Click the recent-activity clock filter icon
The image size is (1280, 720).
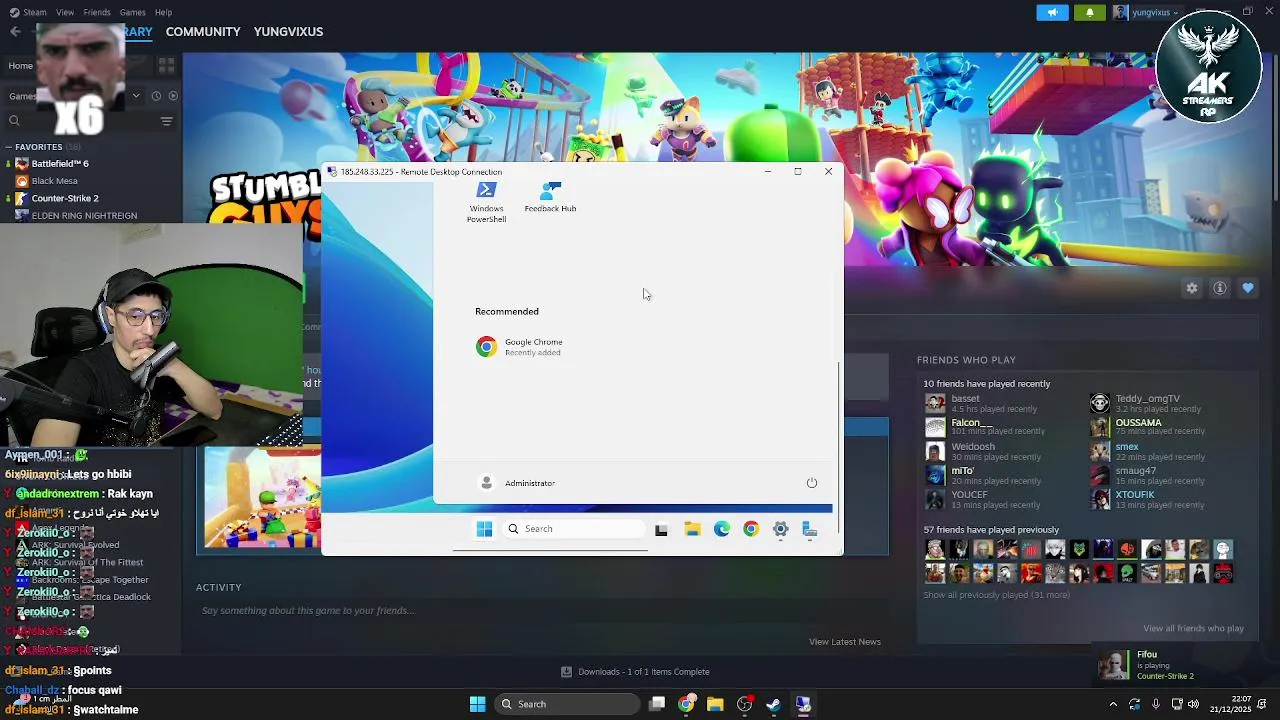tap(156, 96)
